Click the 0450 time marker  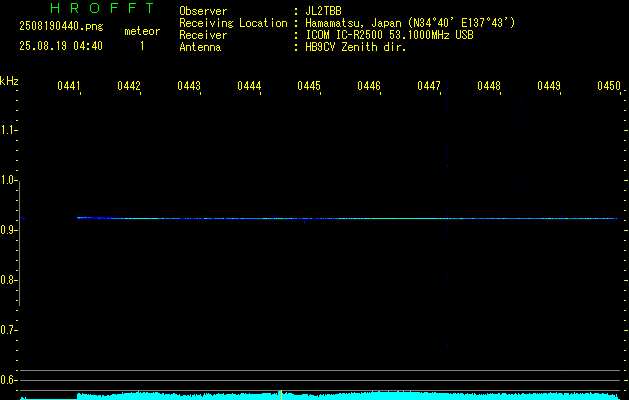[x=609, y=86]
